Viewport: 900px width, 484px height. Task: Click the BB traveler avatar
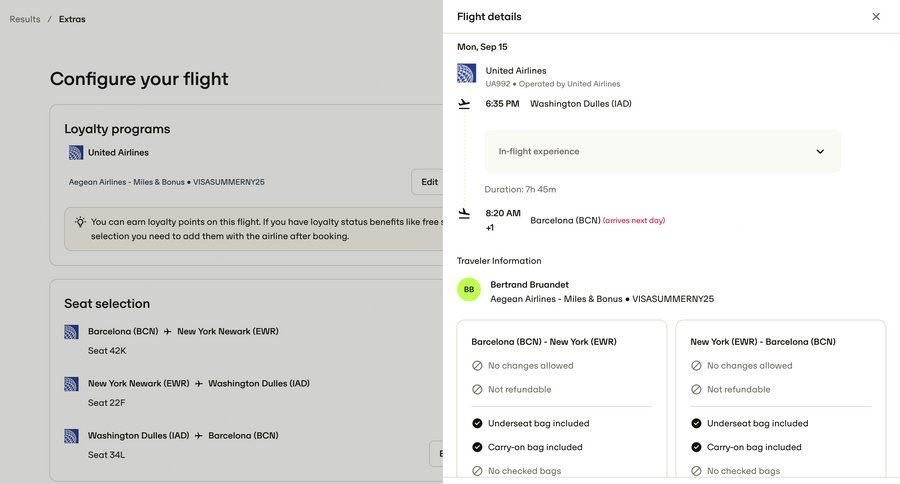[469, 290]
